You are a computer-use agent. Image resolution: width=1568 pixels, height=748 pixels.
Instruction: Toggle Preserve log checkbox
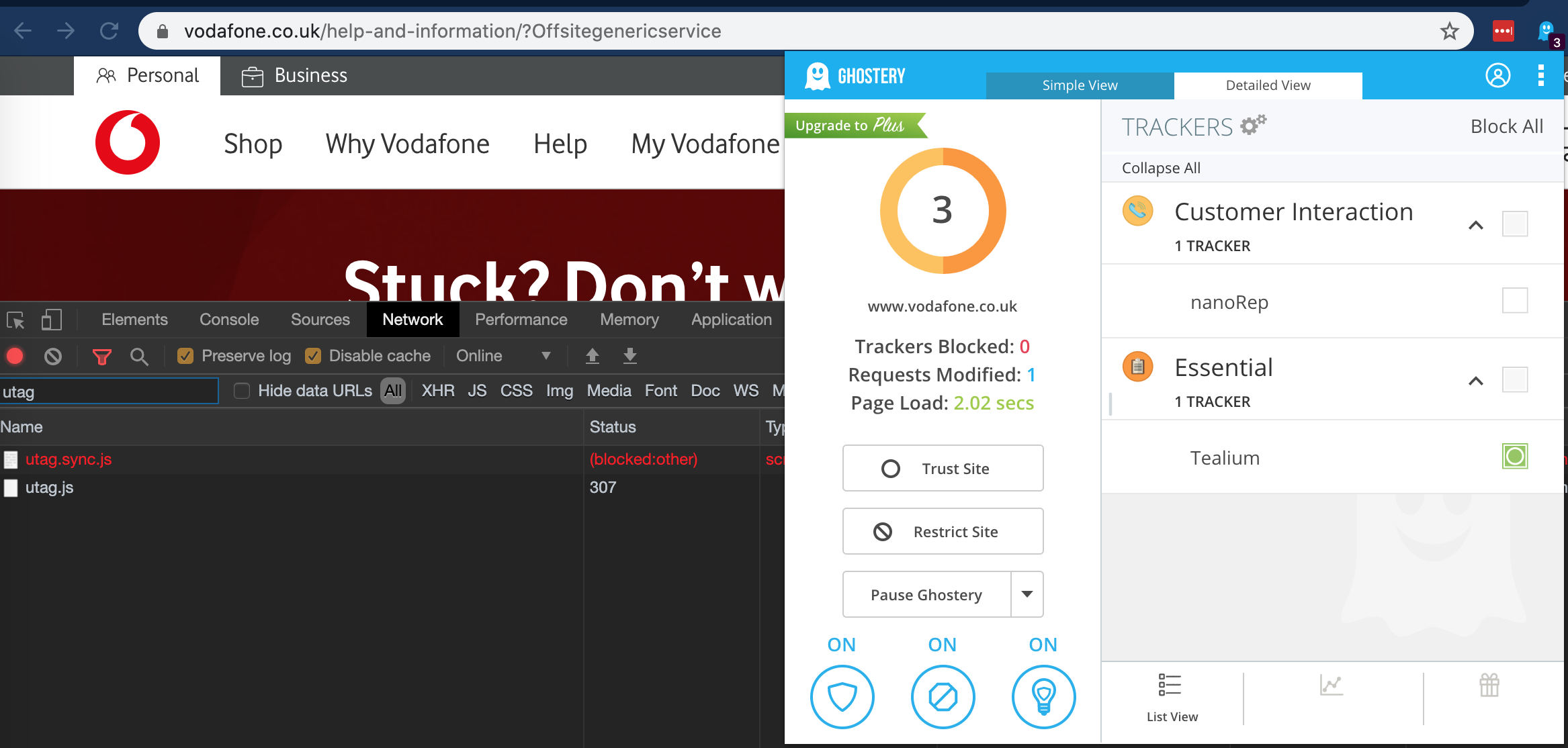[x=185, y=356]
